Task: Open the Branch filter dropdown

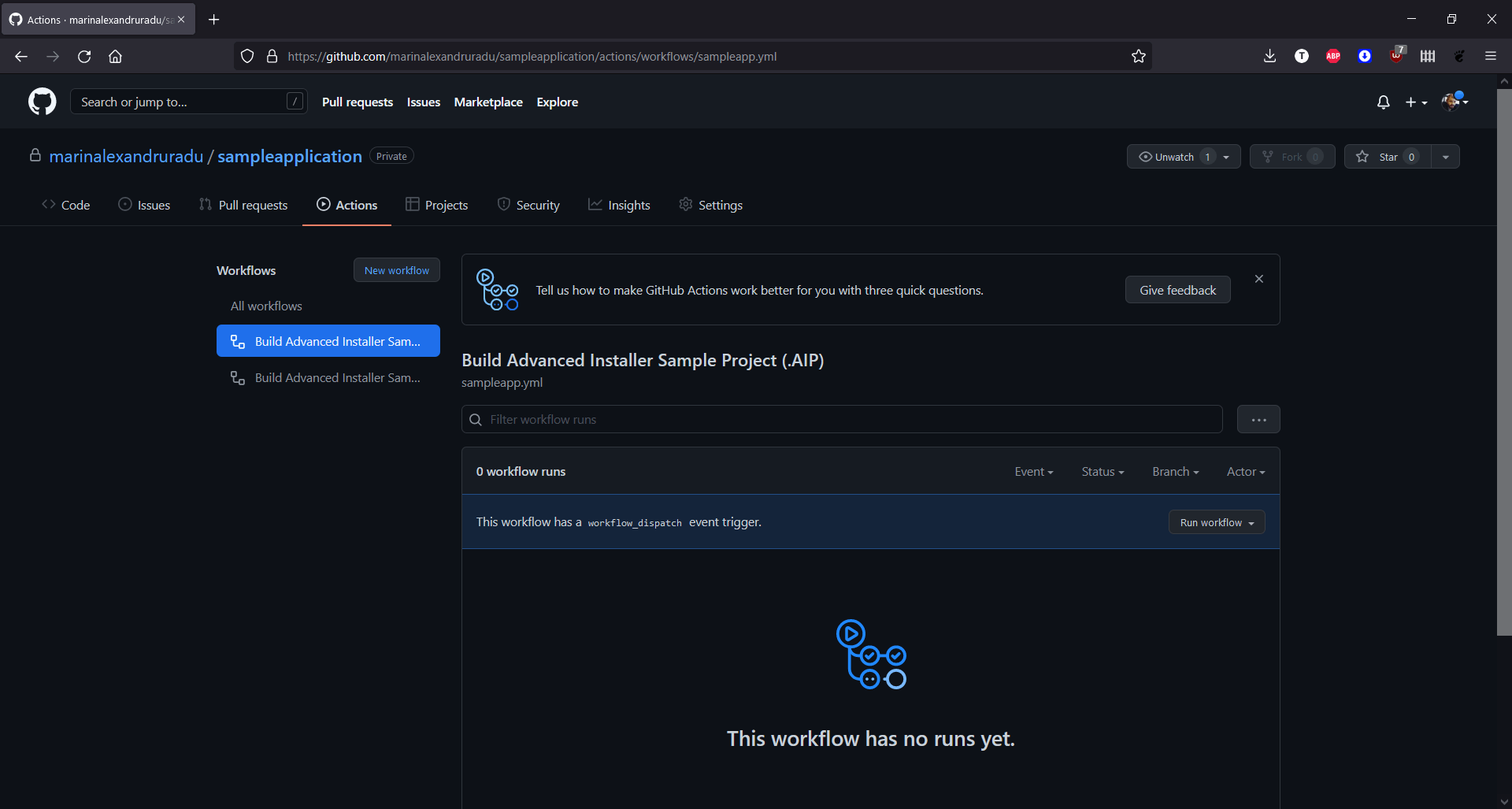Action: tap(1175, 471)
